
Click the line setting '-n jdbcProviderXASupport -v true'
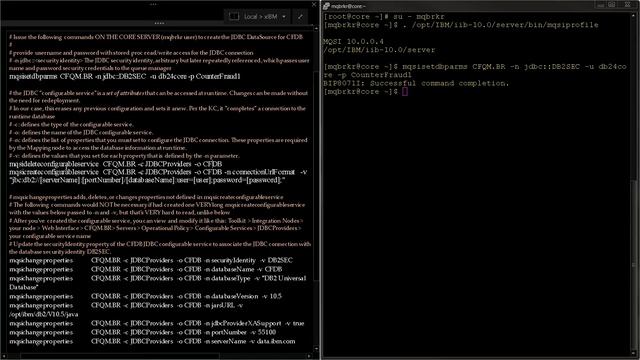pos(157,323)
